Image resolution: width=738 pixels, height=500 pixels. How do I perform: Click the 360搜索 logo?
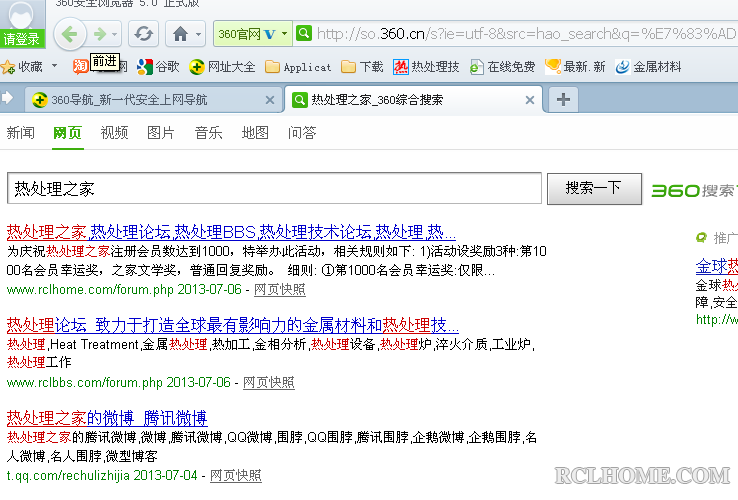(x=694, y=190)
